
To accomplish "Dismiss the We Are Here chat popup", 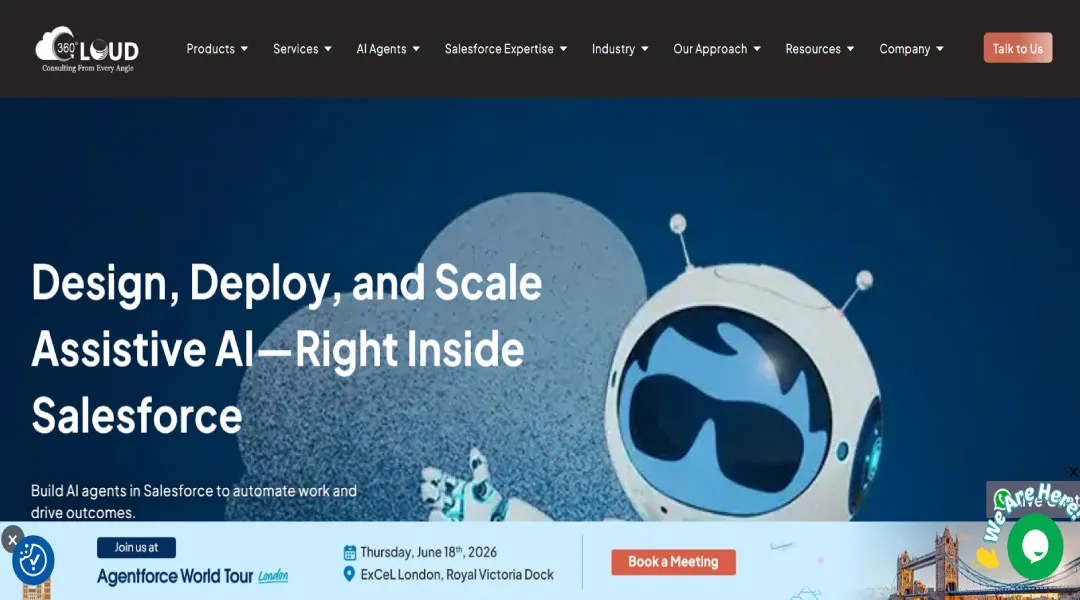I will tap(1073, 472).
